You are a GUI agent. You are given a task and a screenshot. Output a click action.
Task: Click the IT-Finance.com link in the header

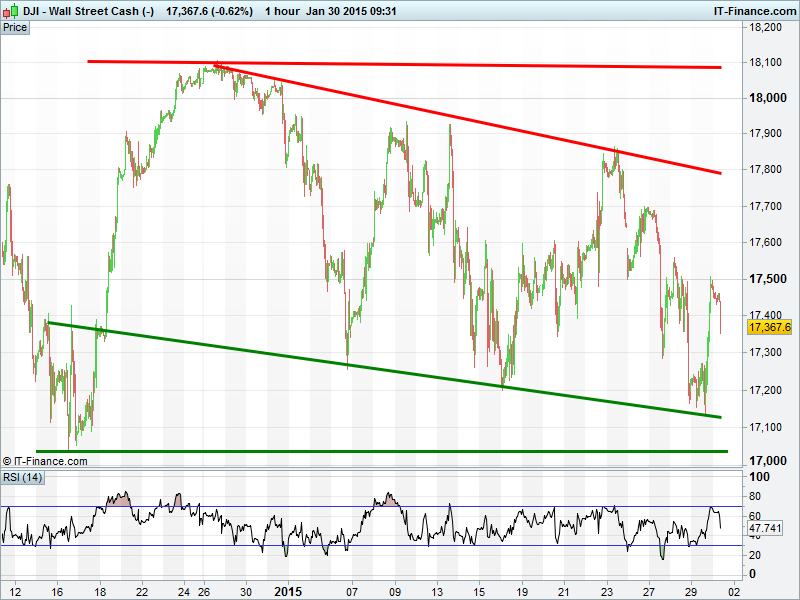pyautogui.click(x=755, y=11)
